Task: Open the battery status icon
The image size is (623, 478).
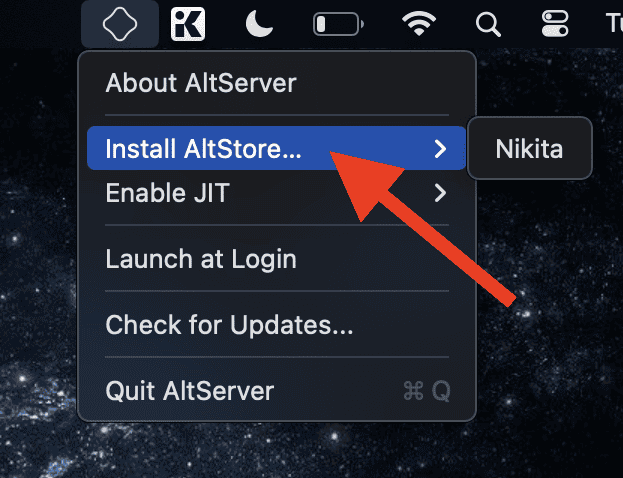Action: [337, 23]
